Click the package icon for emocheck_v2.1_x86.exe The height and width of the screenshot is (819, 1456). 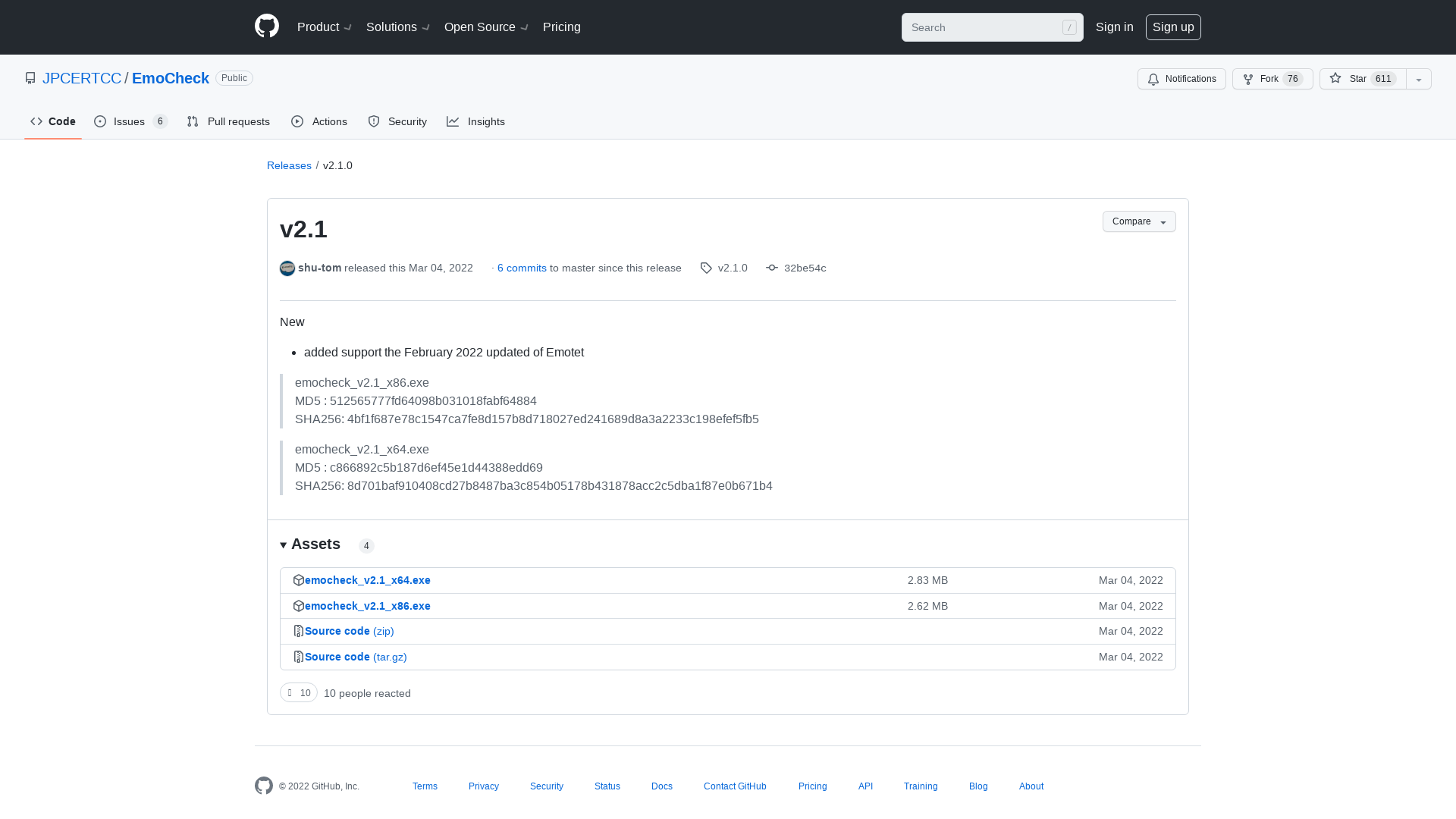click(299, 606)
